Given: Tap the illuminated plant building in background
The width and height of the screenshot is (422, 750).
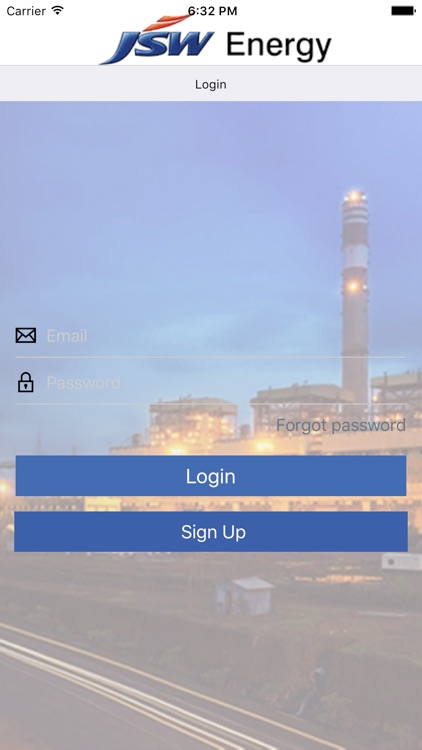Looking at the screenshot, I should (193, 423).
